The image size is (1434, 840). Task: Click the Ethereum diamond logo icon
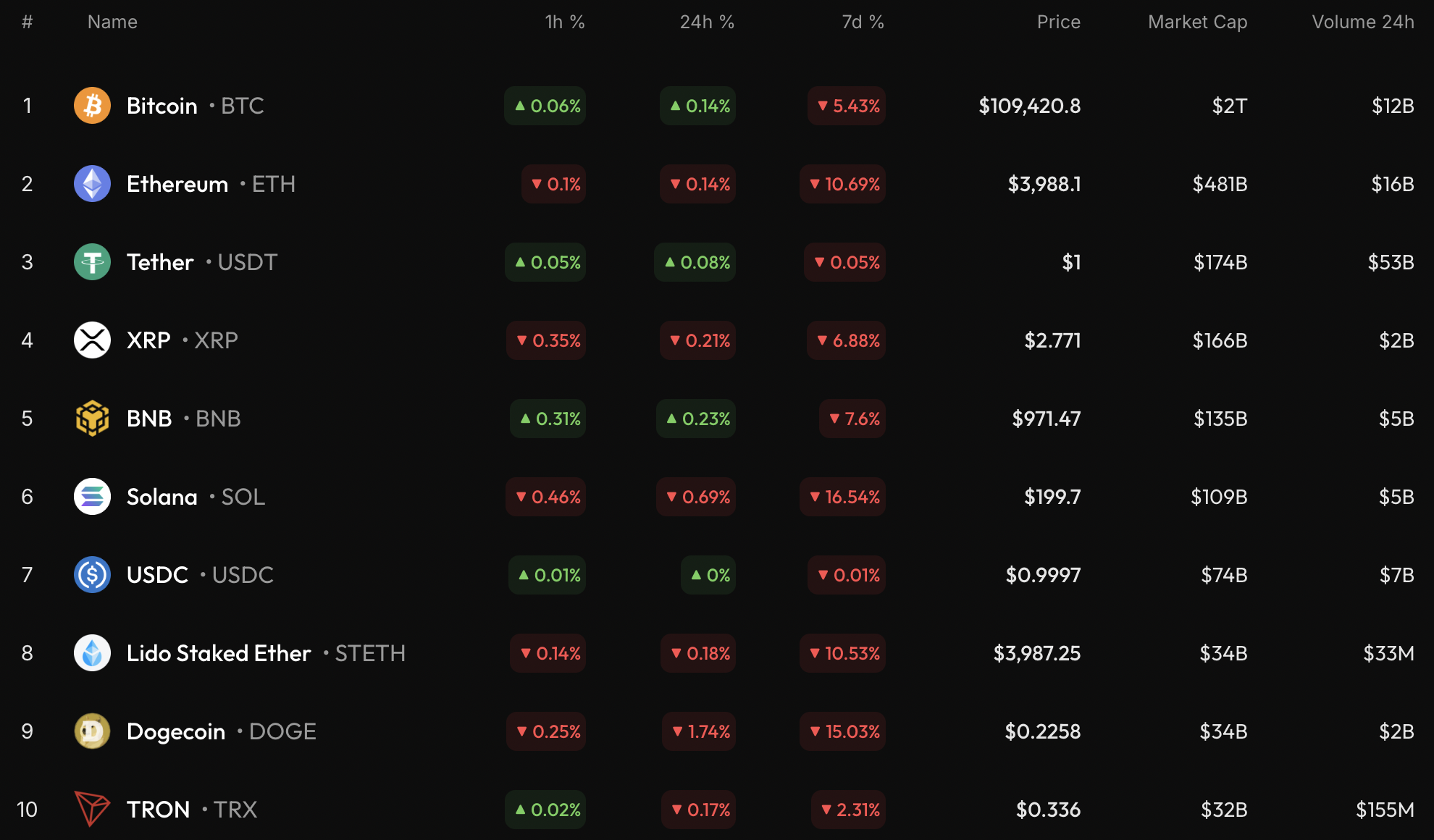(92, 184)
